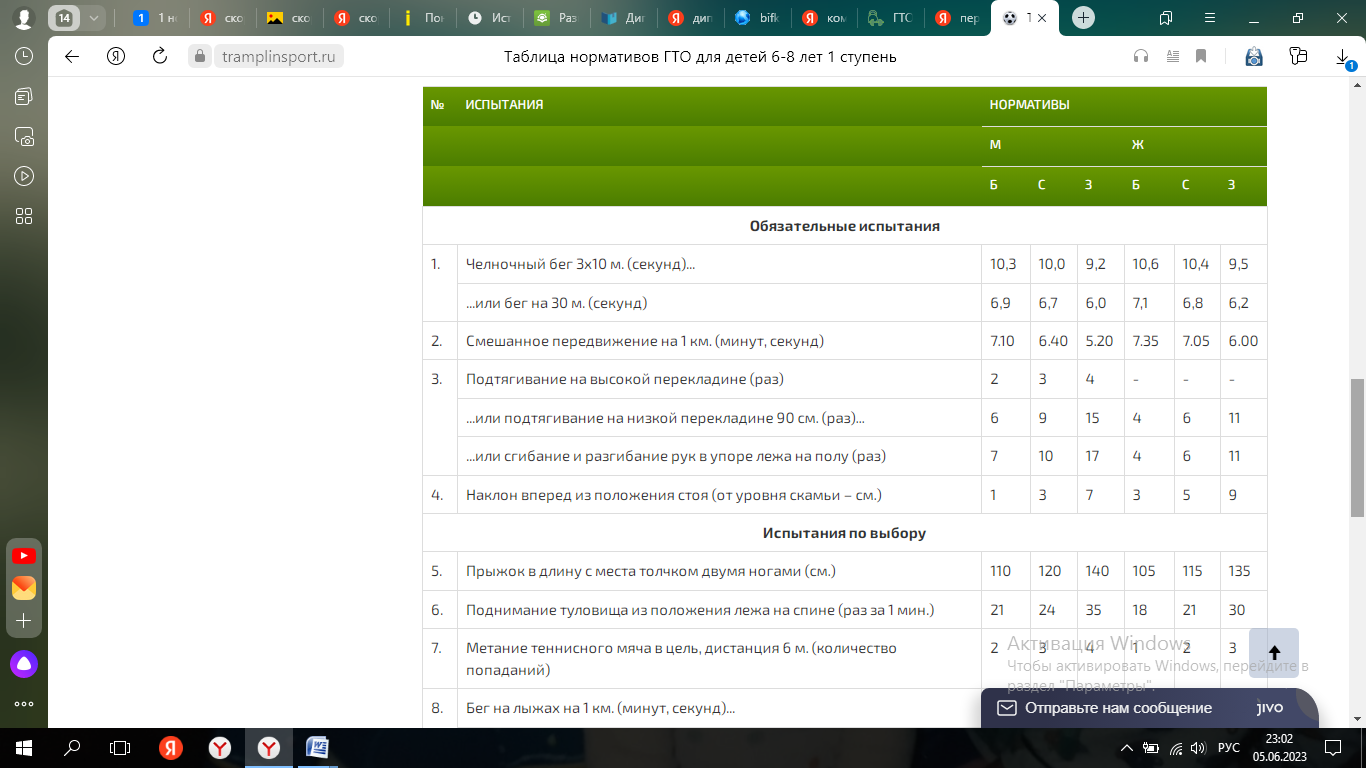Launch Alice voice assistant

[24, 663]
